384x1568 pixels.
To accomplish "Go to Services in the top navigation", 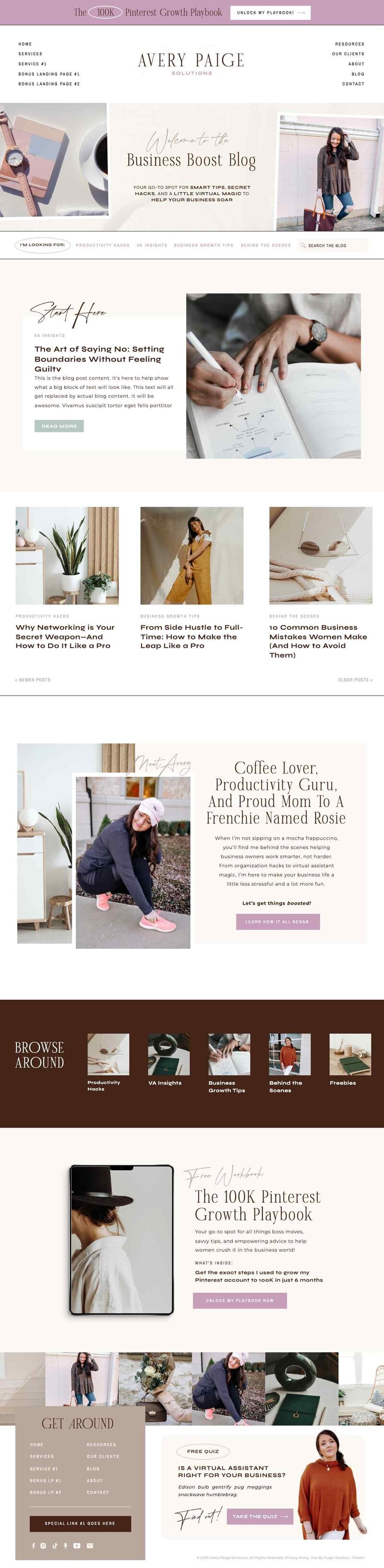I will (x=30, y=54).
